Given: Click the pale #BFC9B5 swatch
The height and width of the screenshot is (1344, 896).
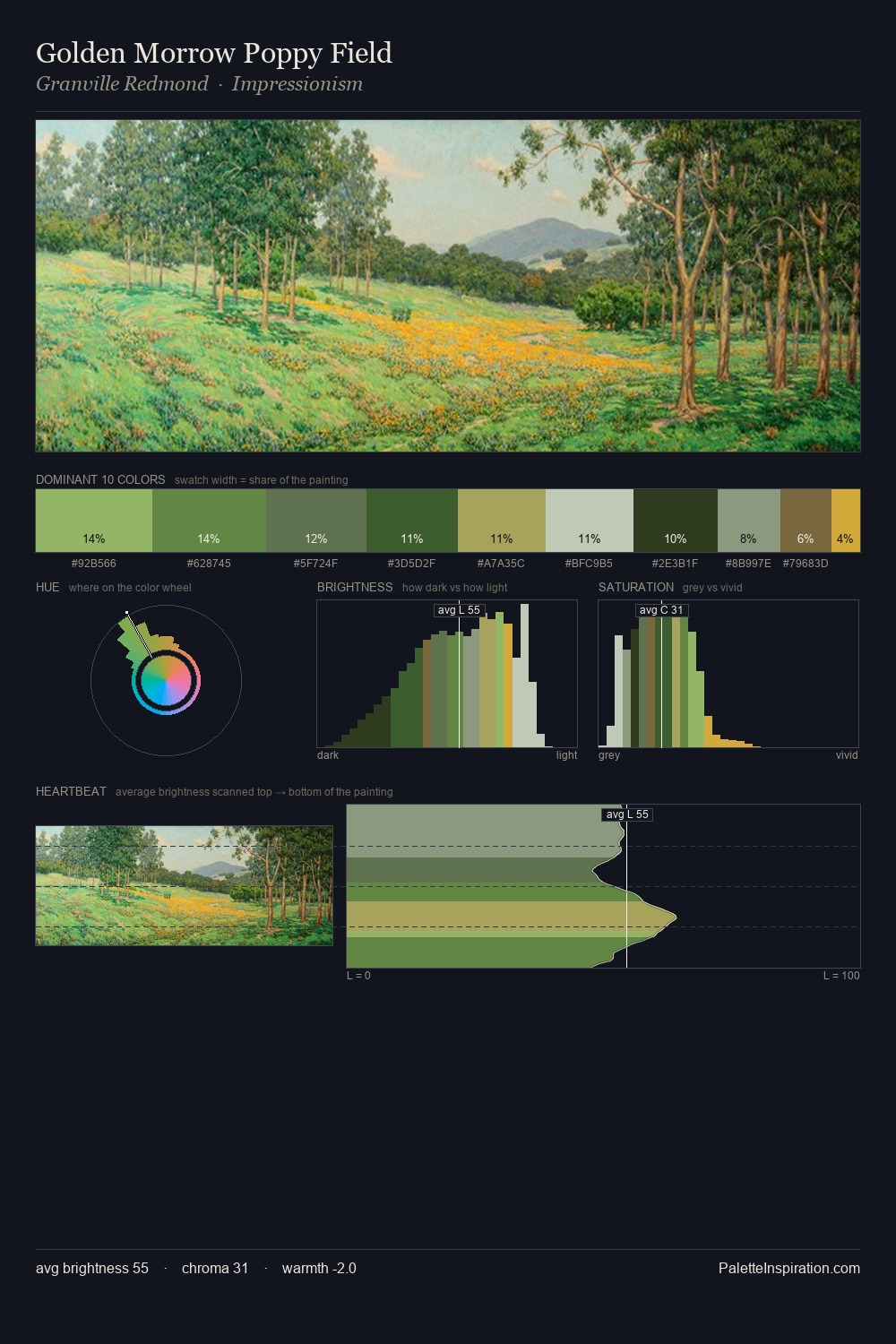Looking at the screenshot, I should [590, 521].
